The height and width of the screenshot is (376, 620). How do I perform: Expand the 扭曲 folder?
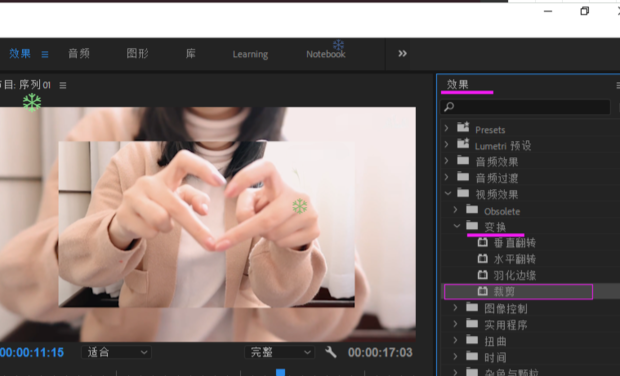[x=455, y=340]
